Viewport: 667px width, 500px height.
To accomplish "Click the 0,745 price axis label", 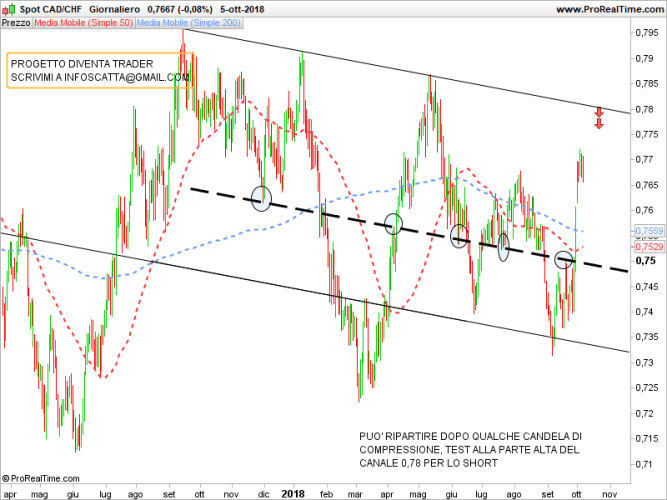I will [647, 286].
